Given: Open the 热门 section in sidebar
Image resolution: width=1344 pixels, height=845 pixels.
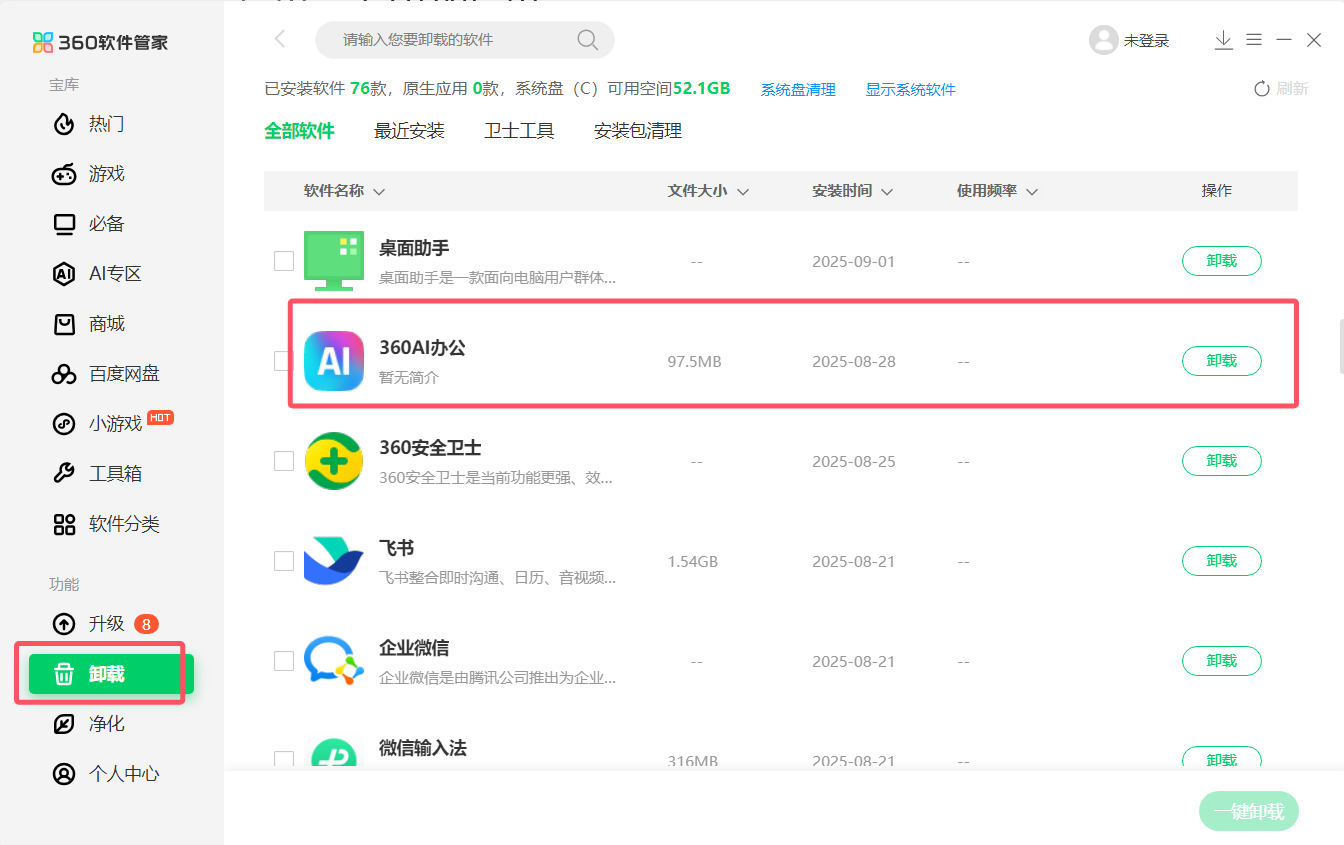Looking at the screenshot, I should pyautogui.click(x=105, y=124).
